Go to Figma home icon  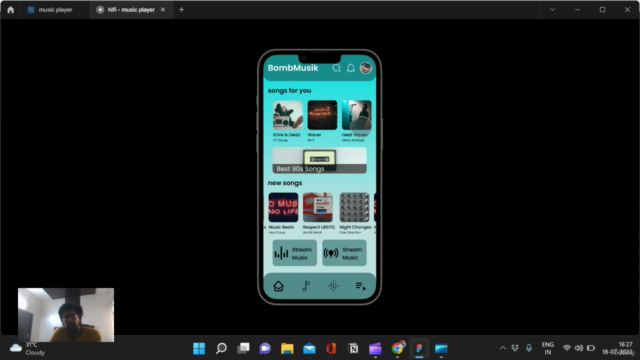[11, 10]
